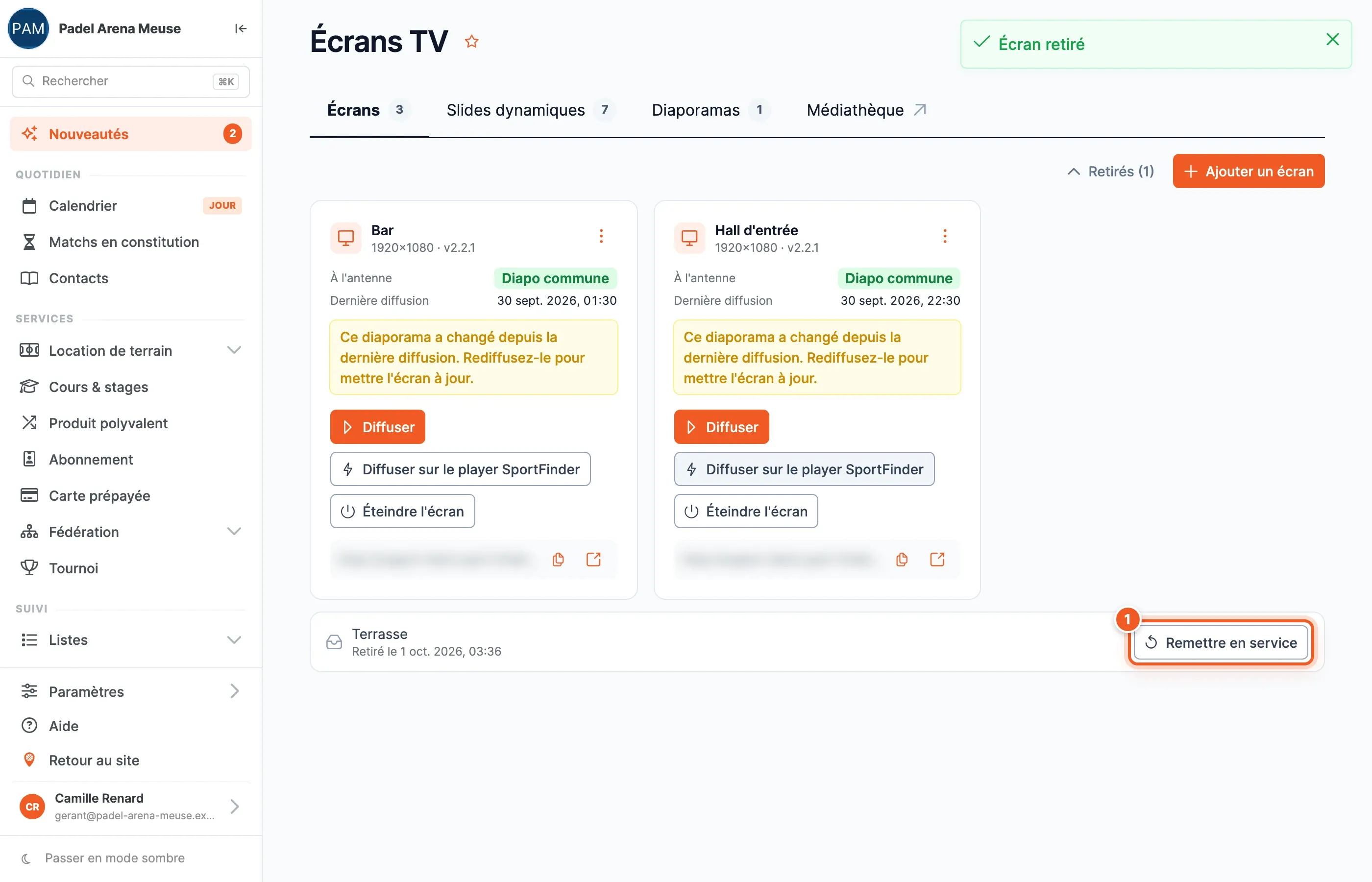Open Cours & stages in sidebar

pyautogui.click(x=131, y=387)
